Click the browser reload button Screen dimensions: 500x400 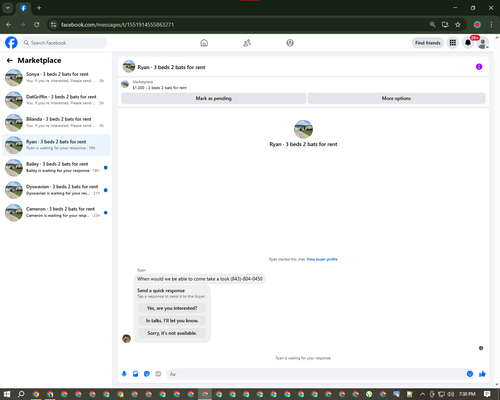tap(37, 25)
